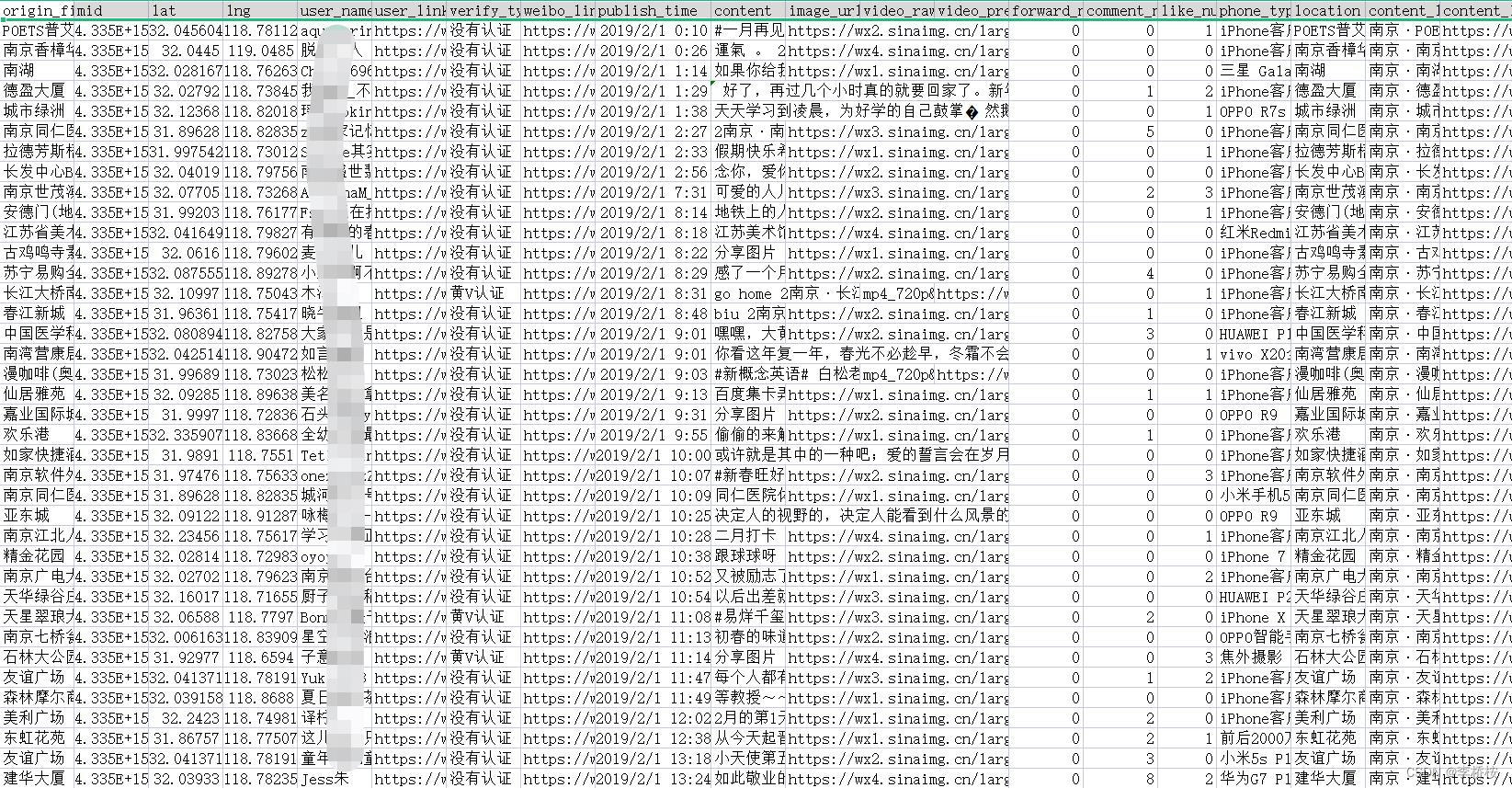The width and height of the screenshot is (1512, 788).
Task: Click origin column cell 石林大公园
Action: click(38, 657)
